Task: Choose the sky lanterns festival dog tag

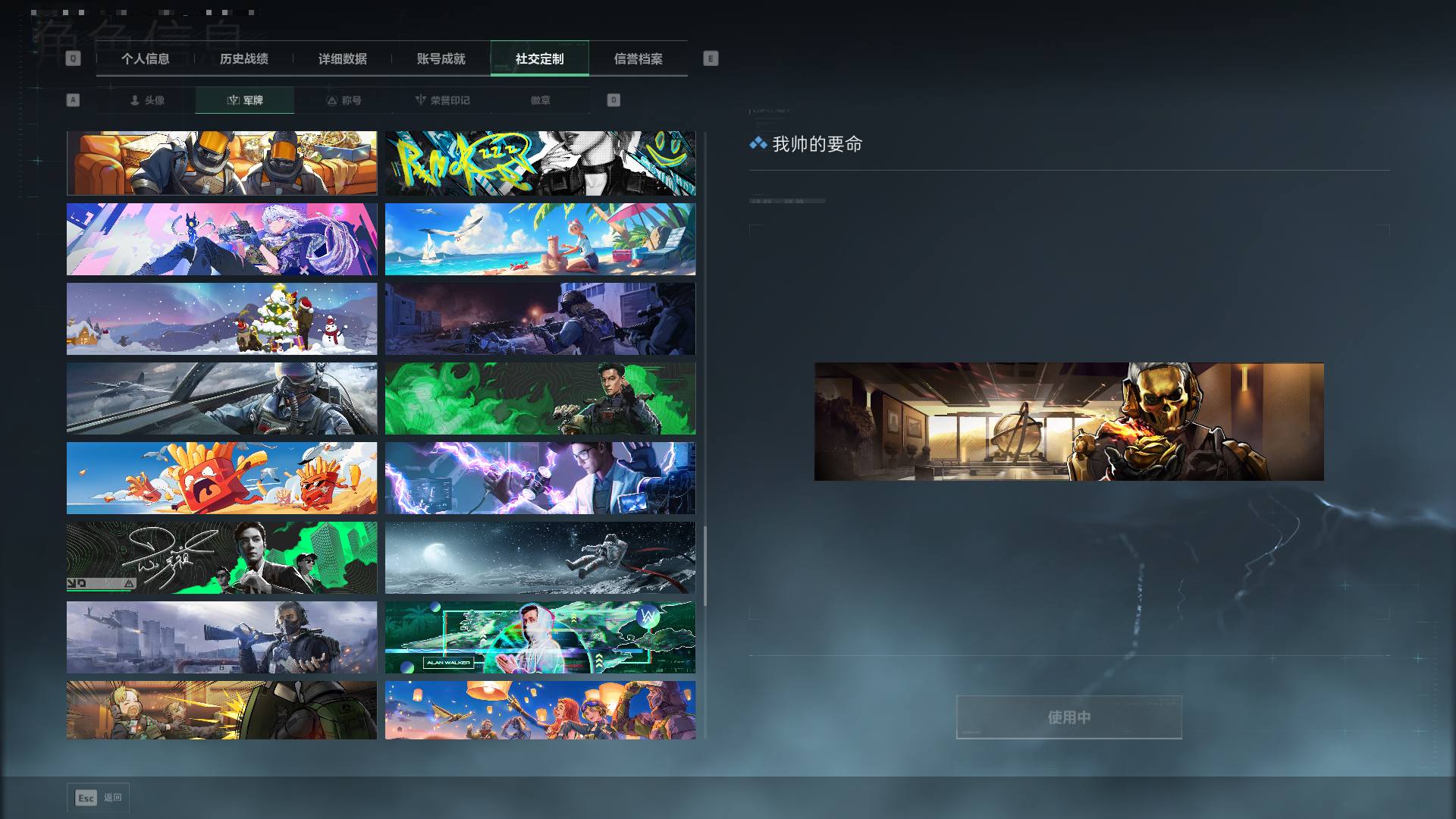Action: point(540,710)
